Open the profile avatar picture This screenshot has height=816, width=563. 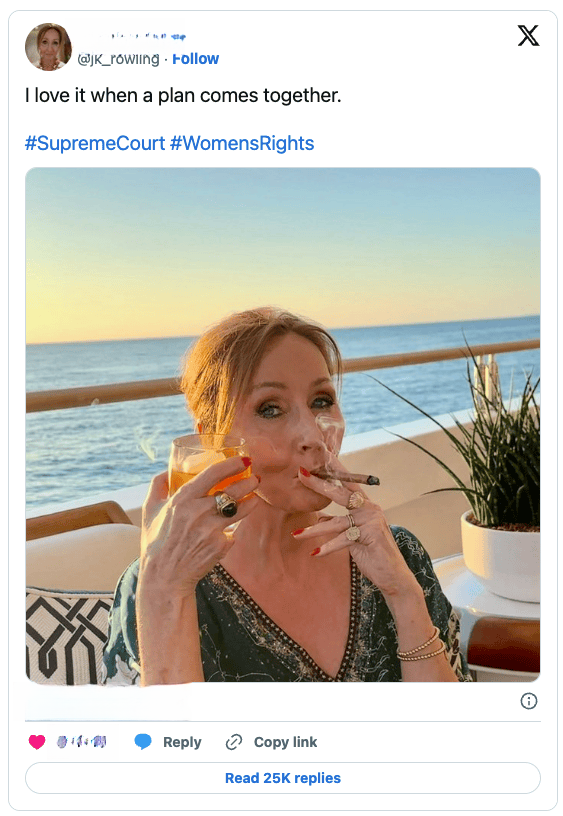[48, 46]
